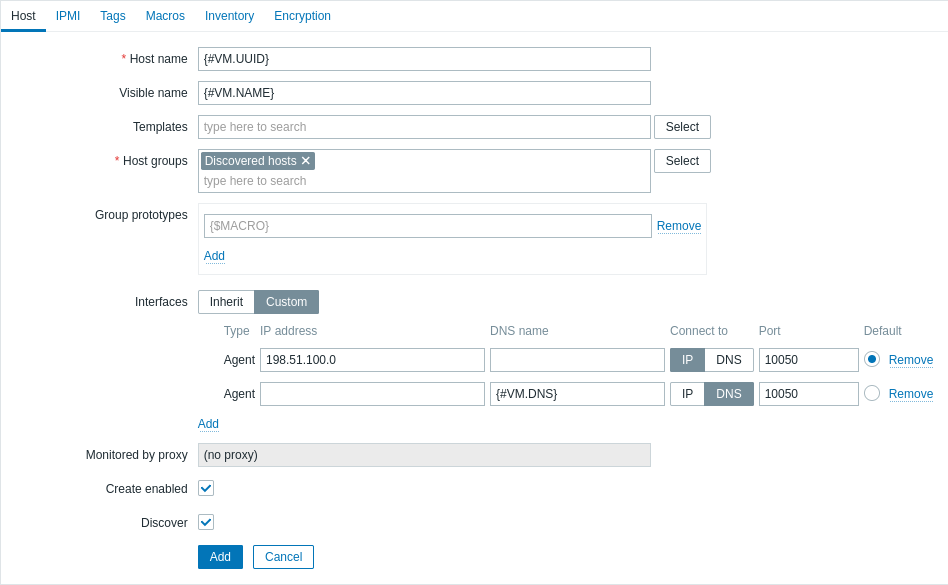The width and height of the screenshot is (948, 585).
Task: Focus the Visible name input field
Action: [x=424, y=93]
